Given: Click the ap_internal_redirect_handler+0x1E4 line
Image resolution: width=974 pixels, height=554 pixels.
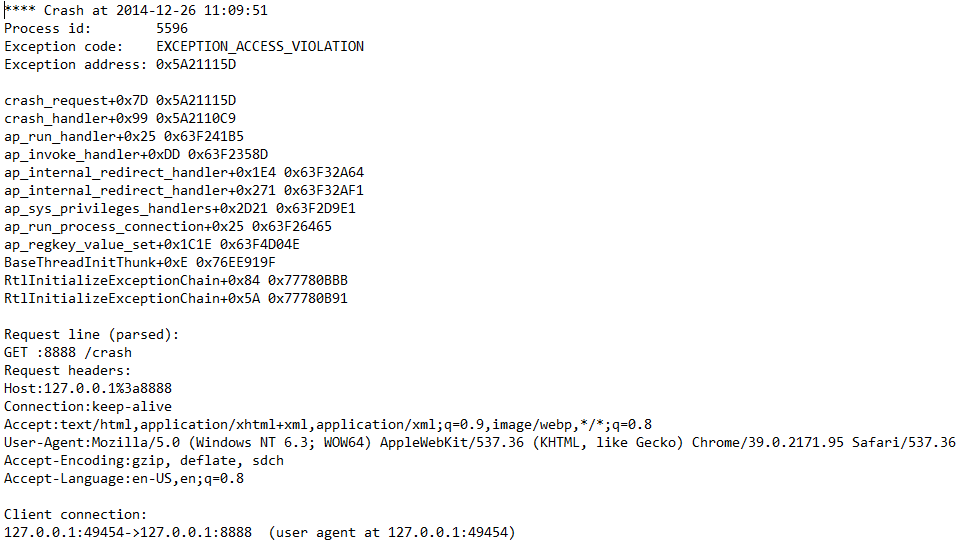Looking at the screenshot, I should 184,173.
